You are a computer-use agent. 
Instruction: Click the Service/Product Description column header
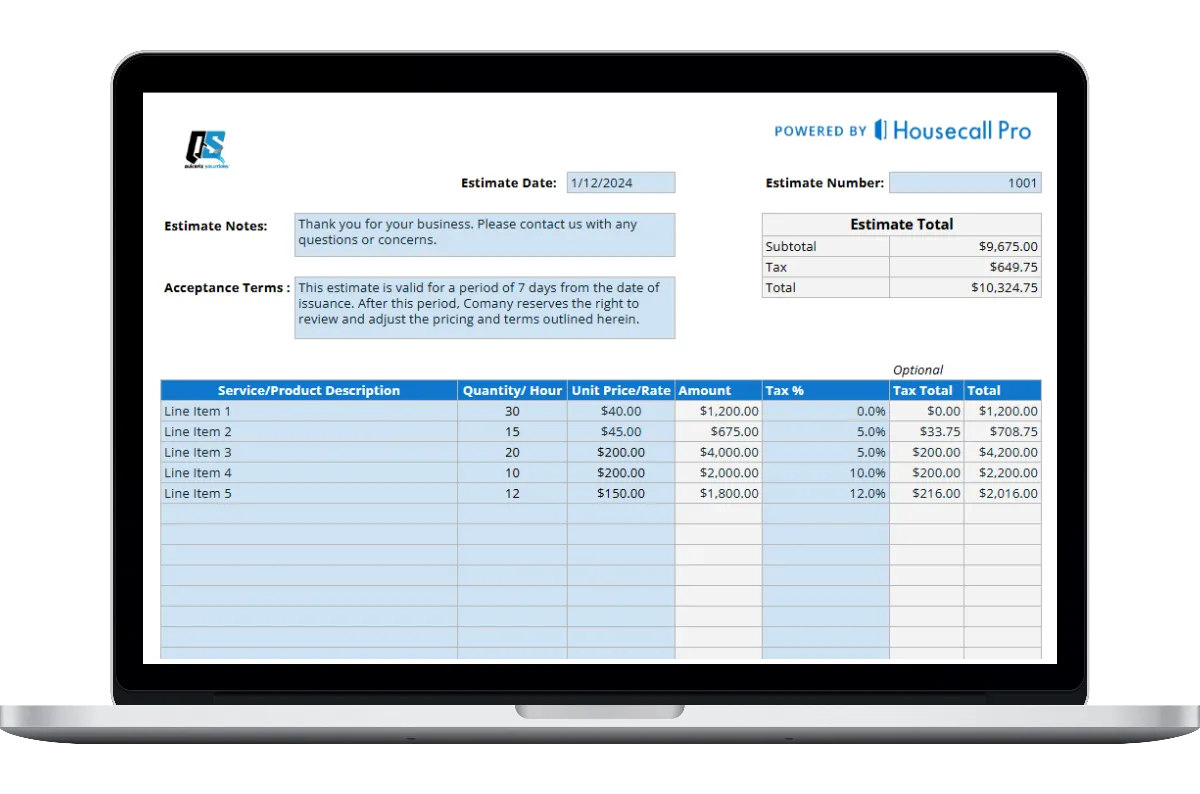(309, 390)
